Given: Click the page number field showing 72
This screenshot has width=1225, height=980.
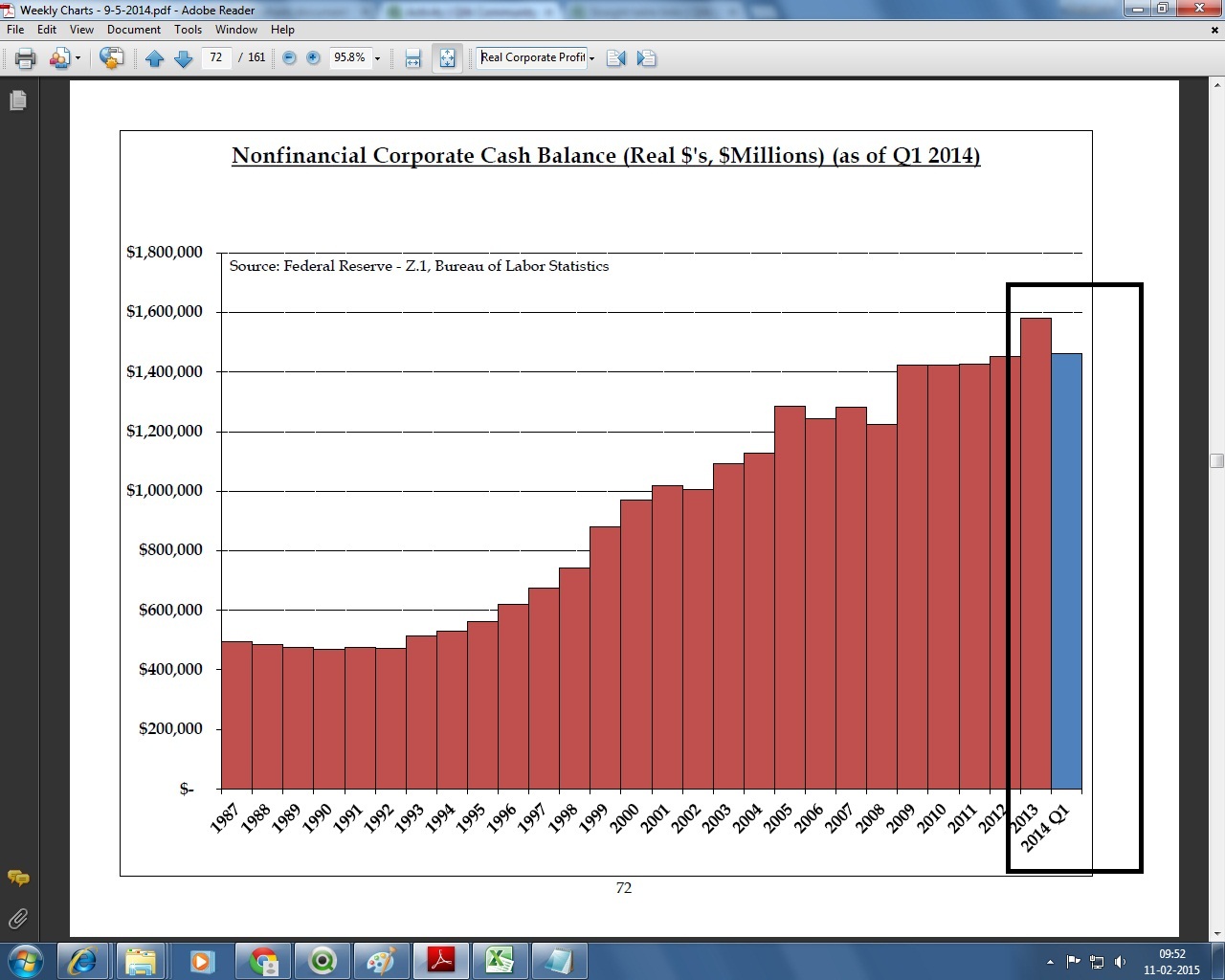Looking at the screenshot, I should click(216, 57).
